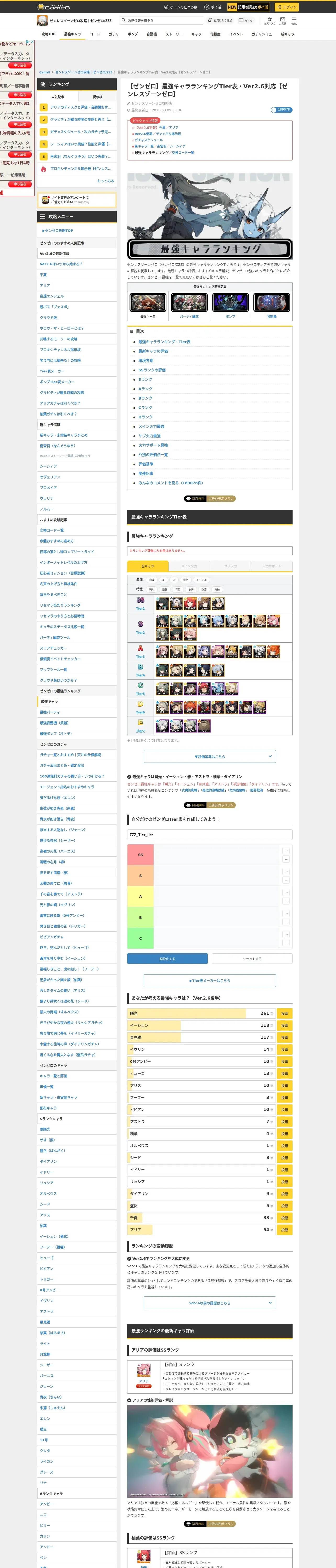The image size is (336, 1568).
Task: Open the hamburger MENU icon in the header
Action: point(294,20)
